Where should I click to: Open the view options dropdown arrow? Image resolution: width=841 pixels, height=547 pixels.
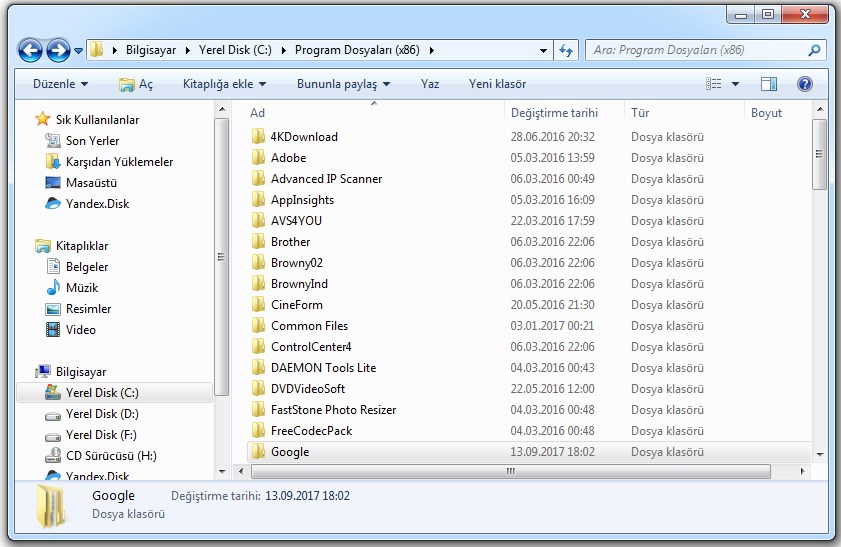pos(736,84)
